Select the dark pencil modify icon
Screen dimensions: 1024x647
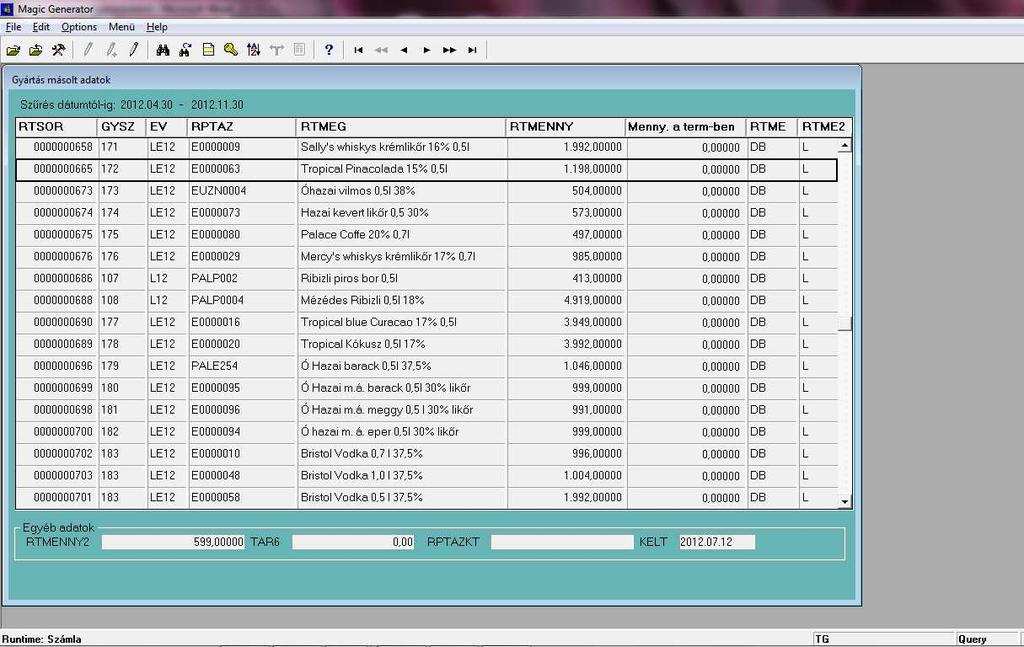[x=134, y=50]
